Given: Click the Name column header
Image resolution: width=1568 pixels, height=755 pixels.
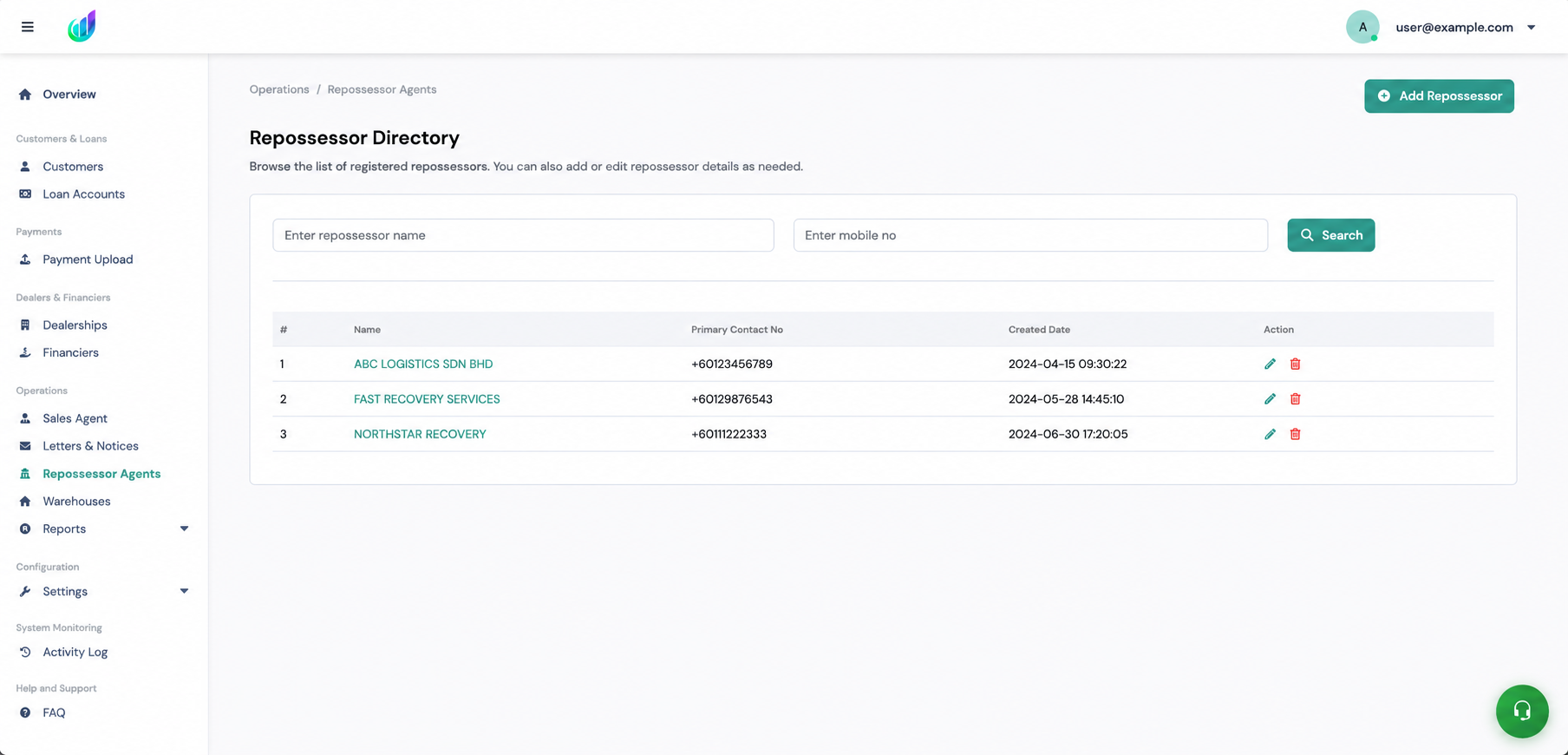Looking at the screenshot, I should pyautogui.click(x=367, y=330).
